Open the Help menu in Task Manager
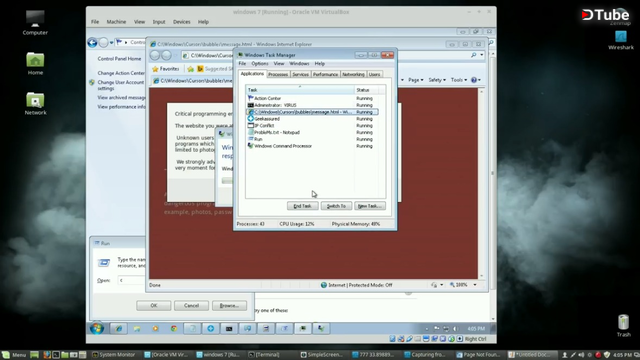640x360 pixels. (x=320, y=64)
